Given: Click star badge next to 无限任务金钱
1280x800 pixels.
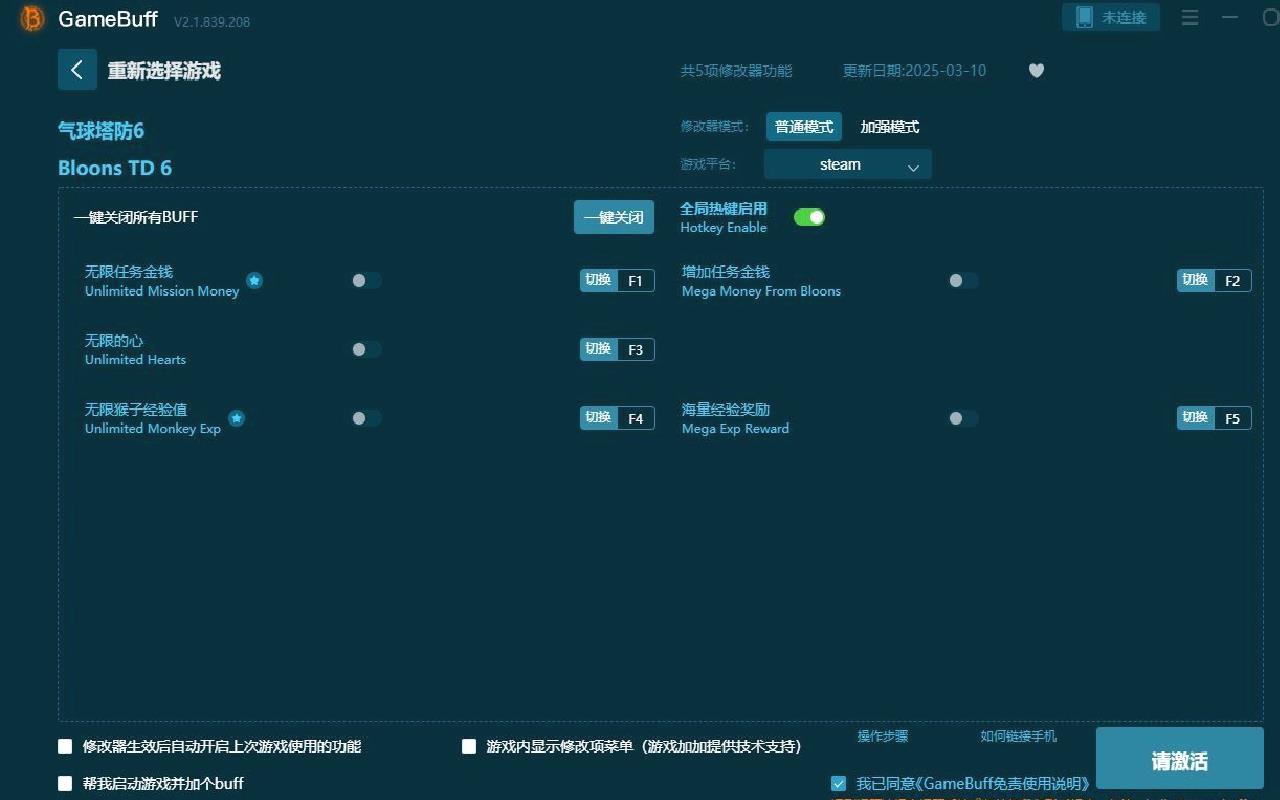Looking at the screenshot, I should click(x=254, y=280).
